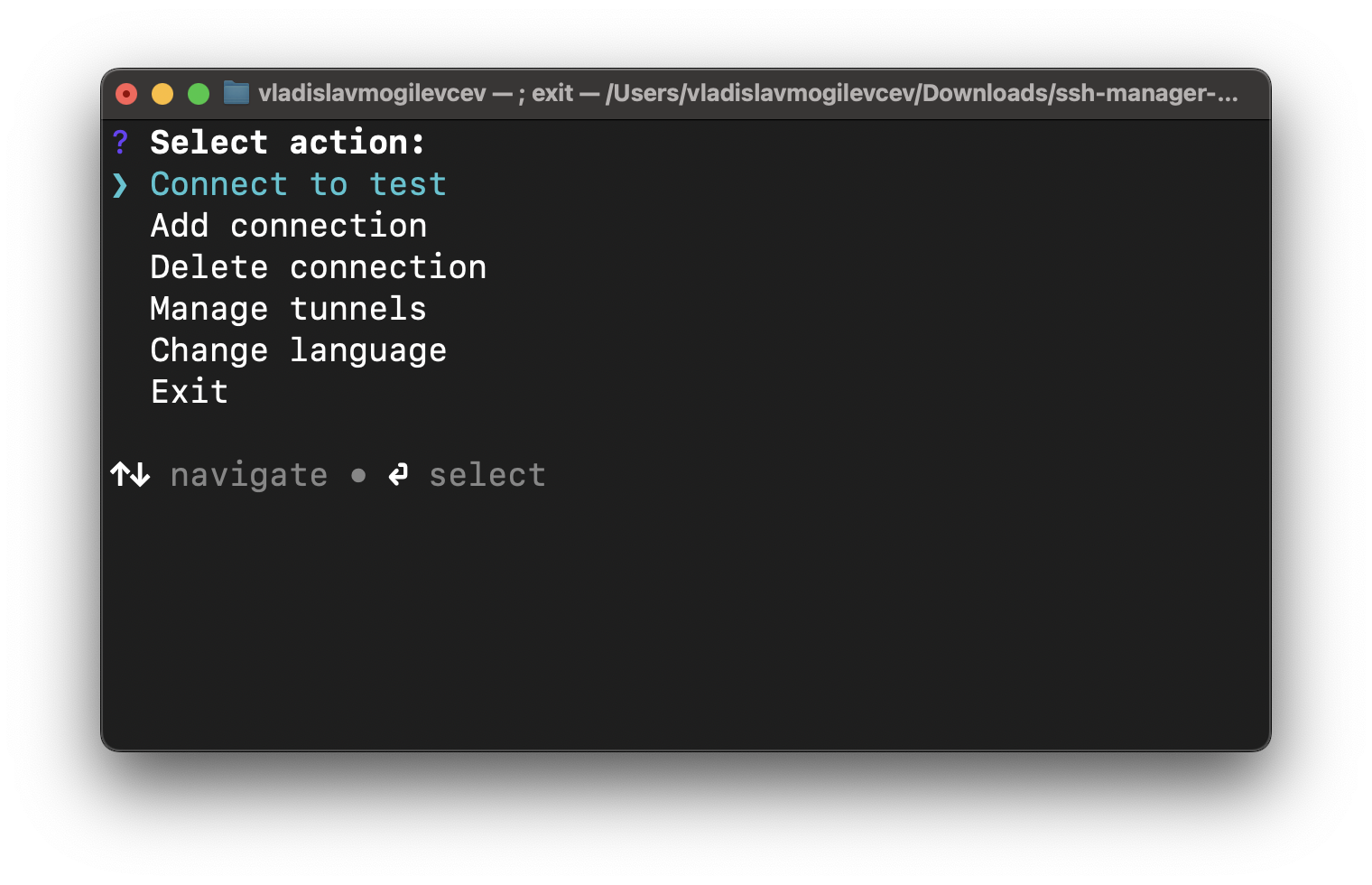Click the 'Select action:' prompt text
1372x885 pixels.
(287, 141)
